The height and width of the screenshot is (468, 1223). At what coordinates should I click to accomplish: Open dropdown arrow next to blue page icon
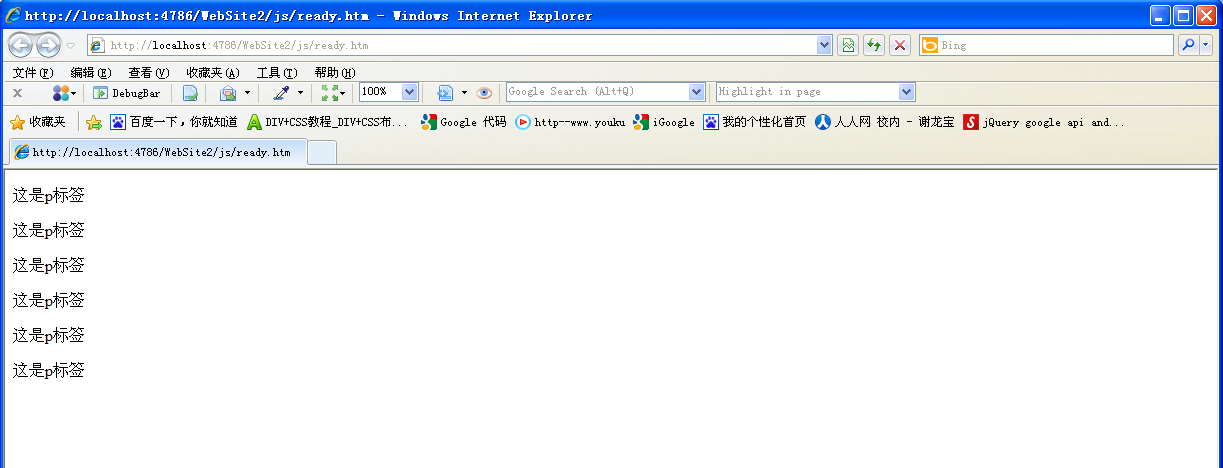(464, 92)
